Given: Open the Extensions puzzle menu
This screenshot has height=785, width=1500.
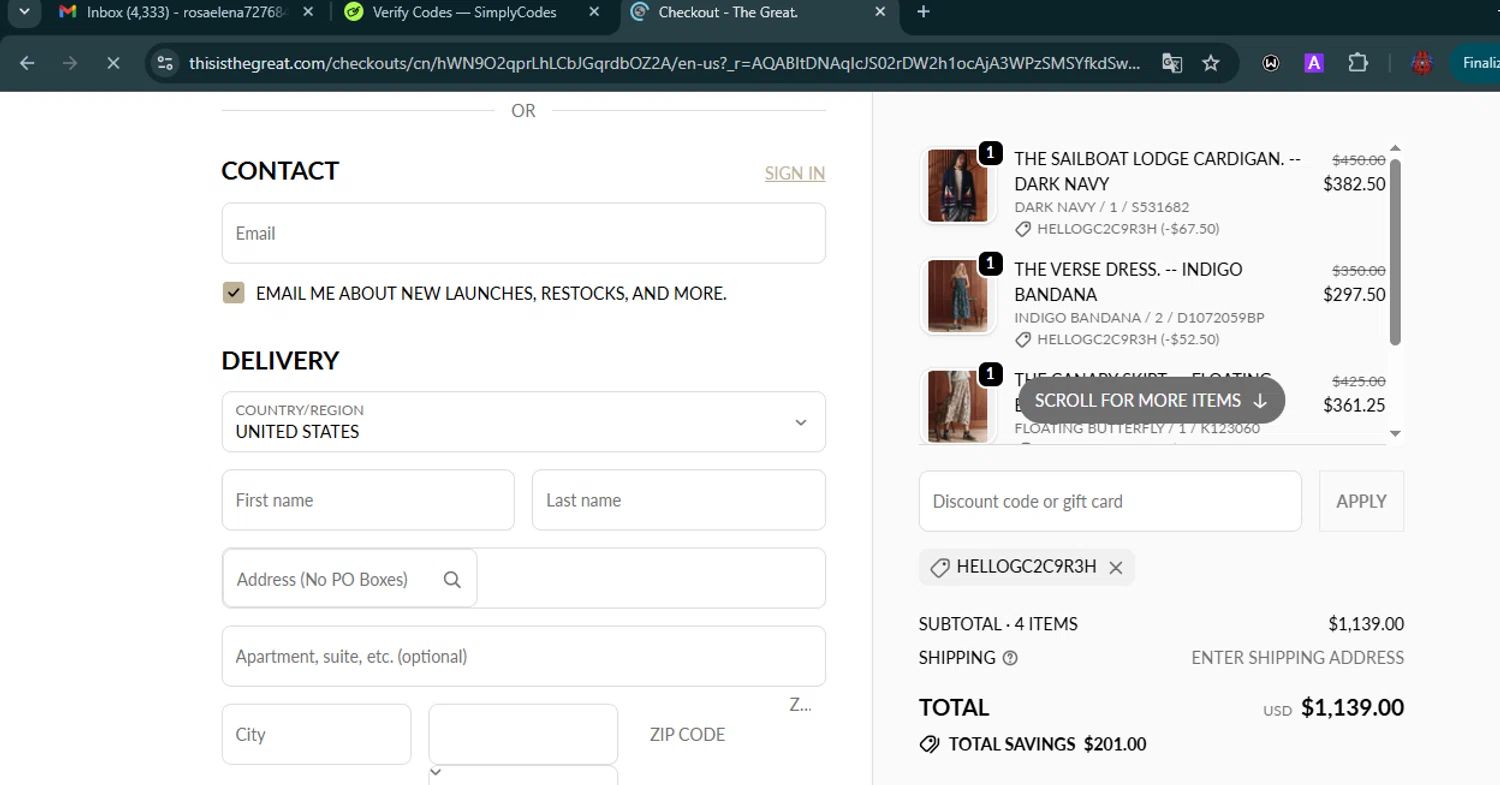Looking at the screenshot, I should [x=1357, y=63].
